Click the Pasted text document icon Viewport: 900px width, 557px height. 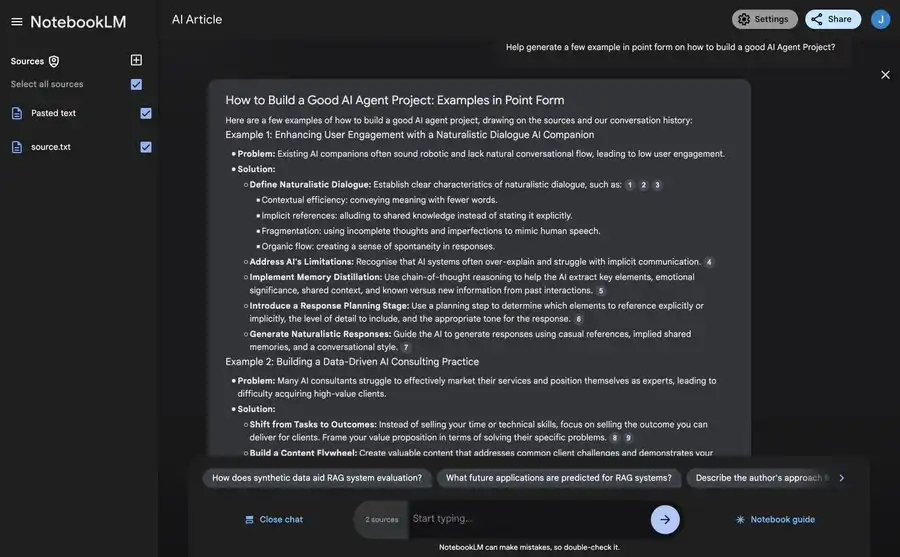click(x=17, y=113)
